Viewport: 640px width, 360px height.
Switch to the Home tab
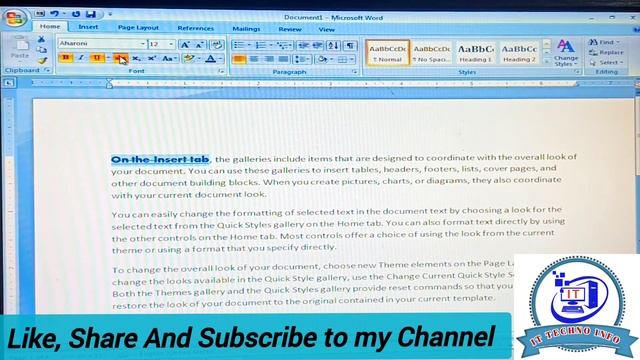point(50,27)
